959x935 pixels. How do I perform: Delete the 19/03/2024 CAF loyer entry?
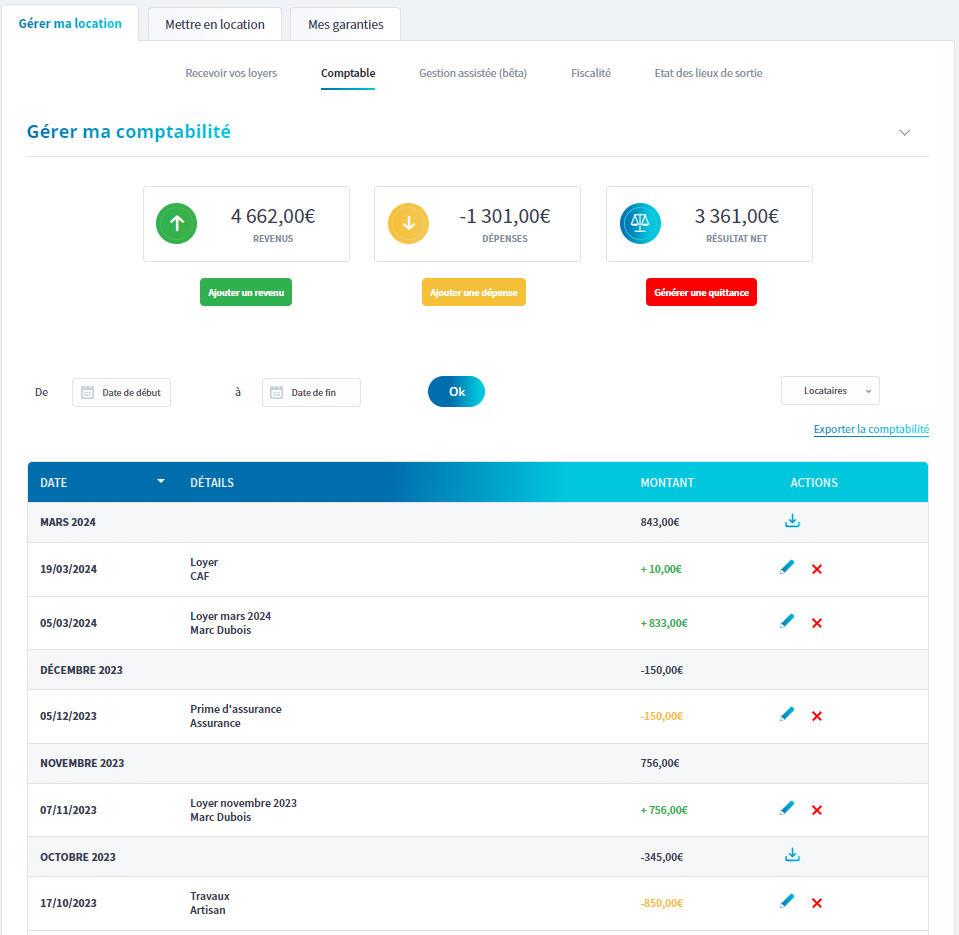tap(817, 569)
